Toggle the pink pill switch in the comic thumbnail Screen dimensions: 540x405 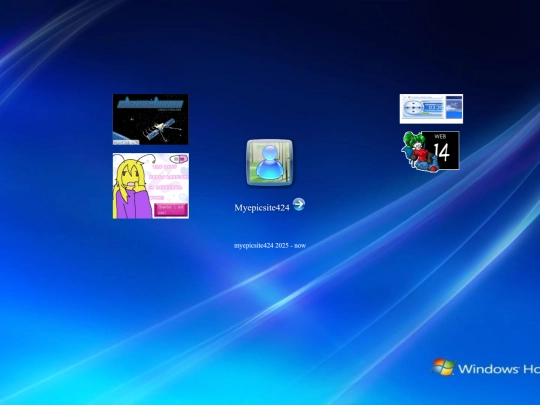[x=180, y=159]
